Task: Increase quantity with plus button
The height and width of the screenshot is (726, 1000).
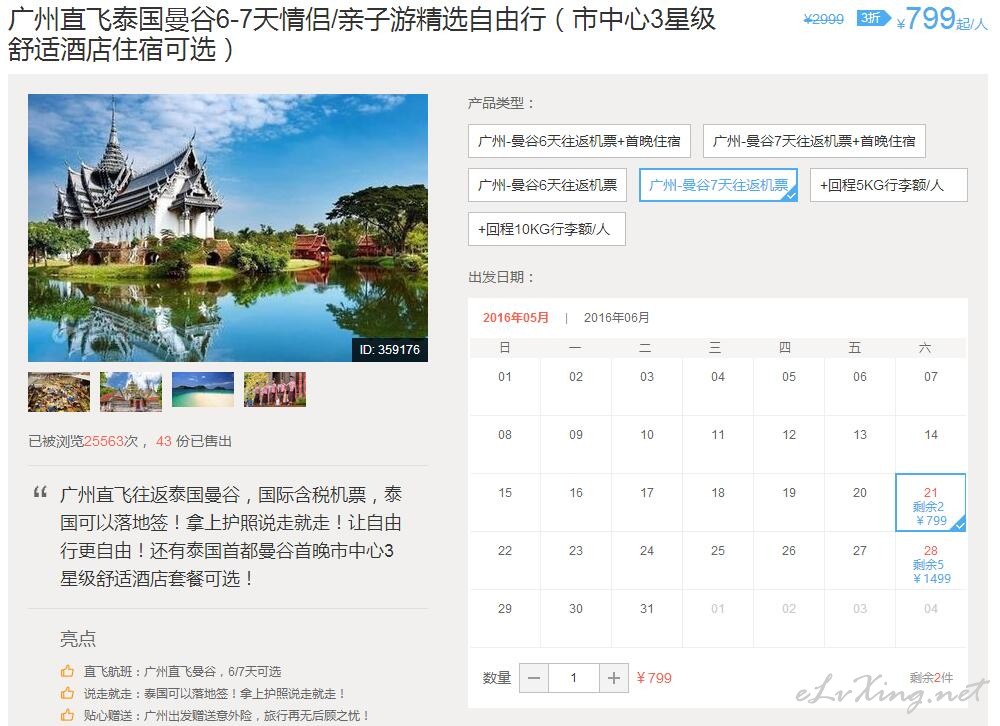Action: pyautogui.click(x=614, y=678)
